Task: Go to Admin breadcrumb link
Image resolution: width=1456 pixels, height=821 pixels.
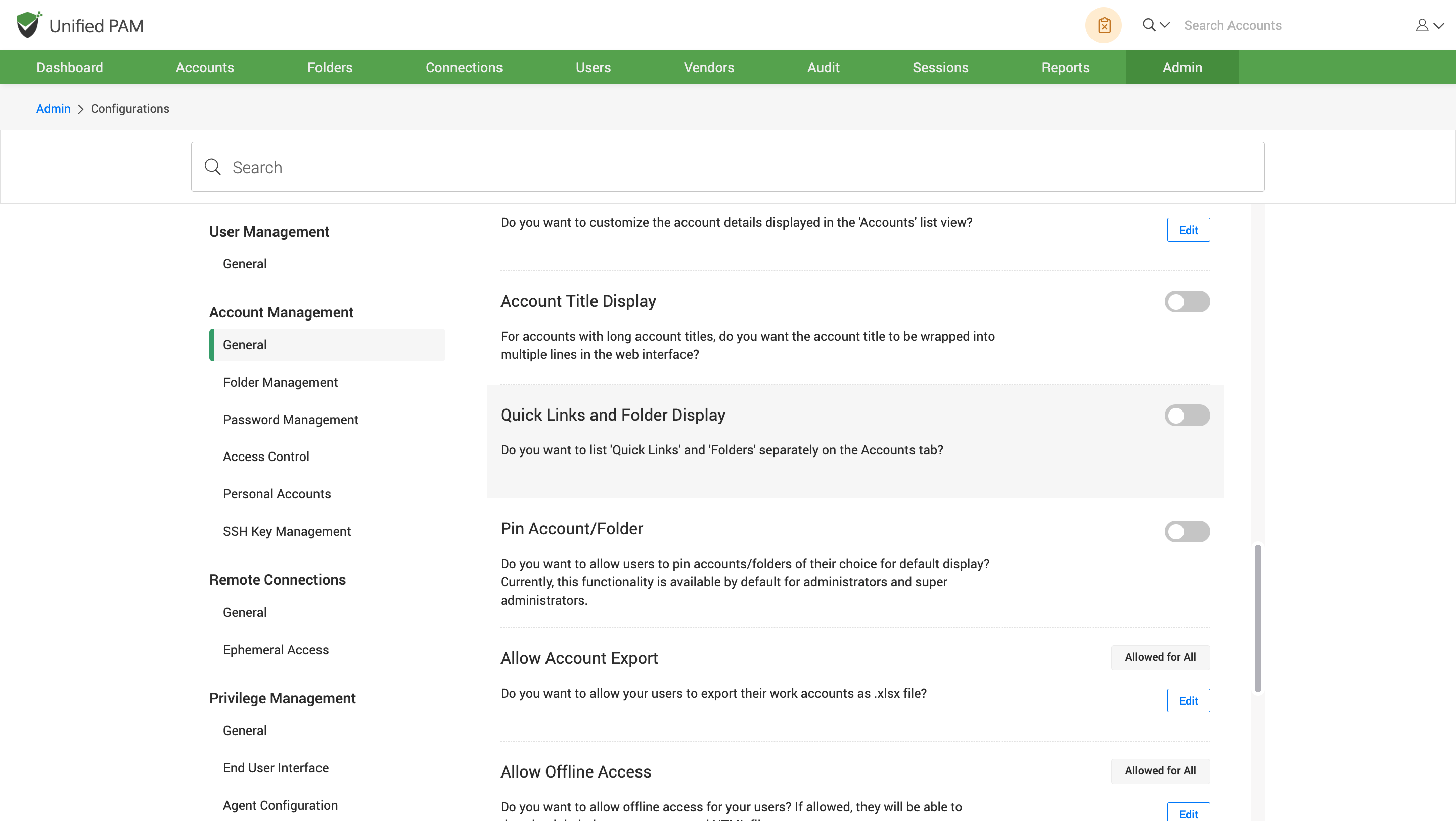Action: (x=53, y=109)
